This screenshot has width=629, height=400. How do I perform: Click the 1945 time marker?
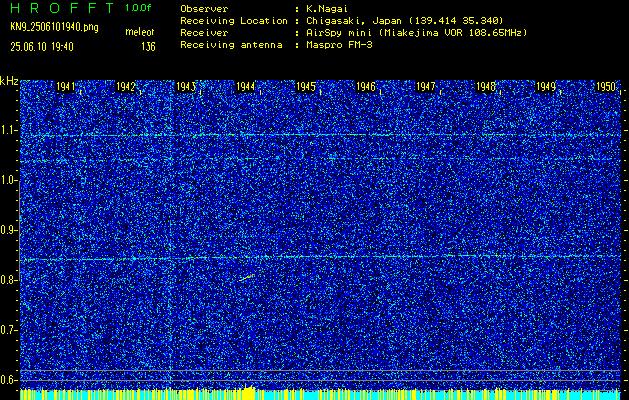pos(306,87)
